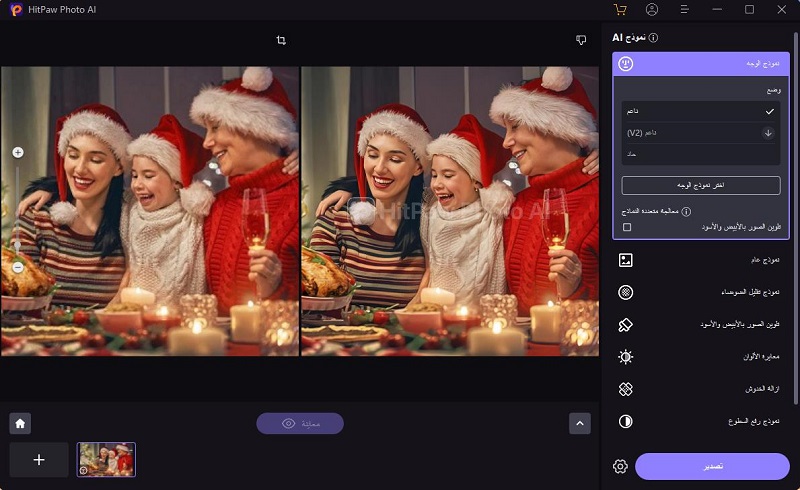Screen dimensions: 800x490
Task: Collapse the bottom thumbnail strip with chevron
Action: tap(580, 423)
